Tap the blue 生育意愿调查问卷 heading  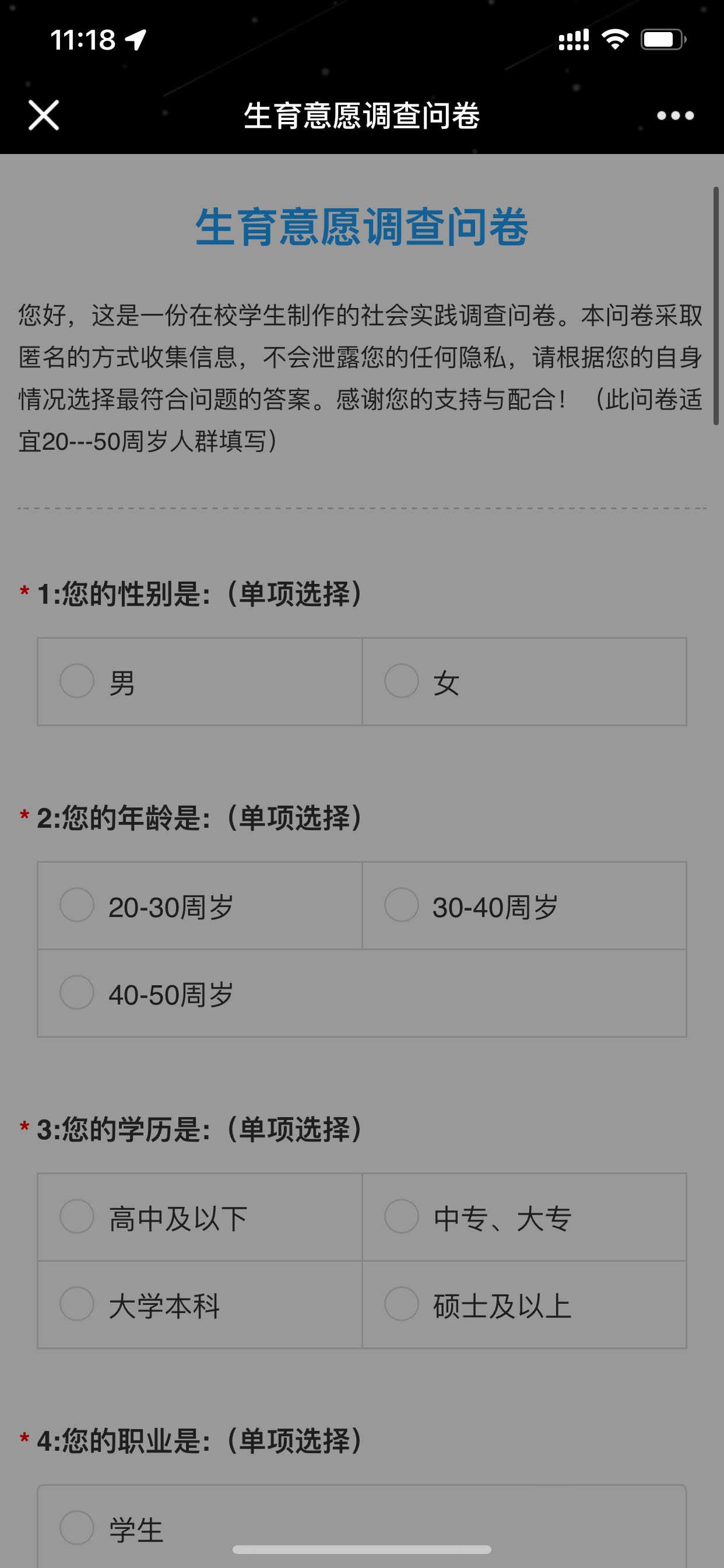click(x=361, y=227)
